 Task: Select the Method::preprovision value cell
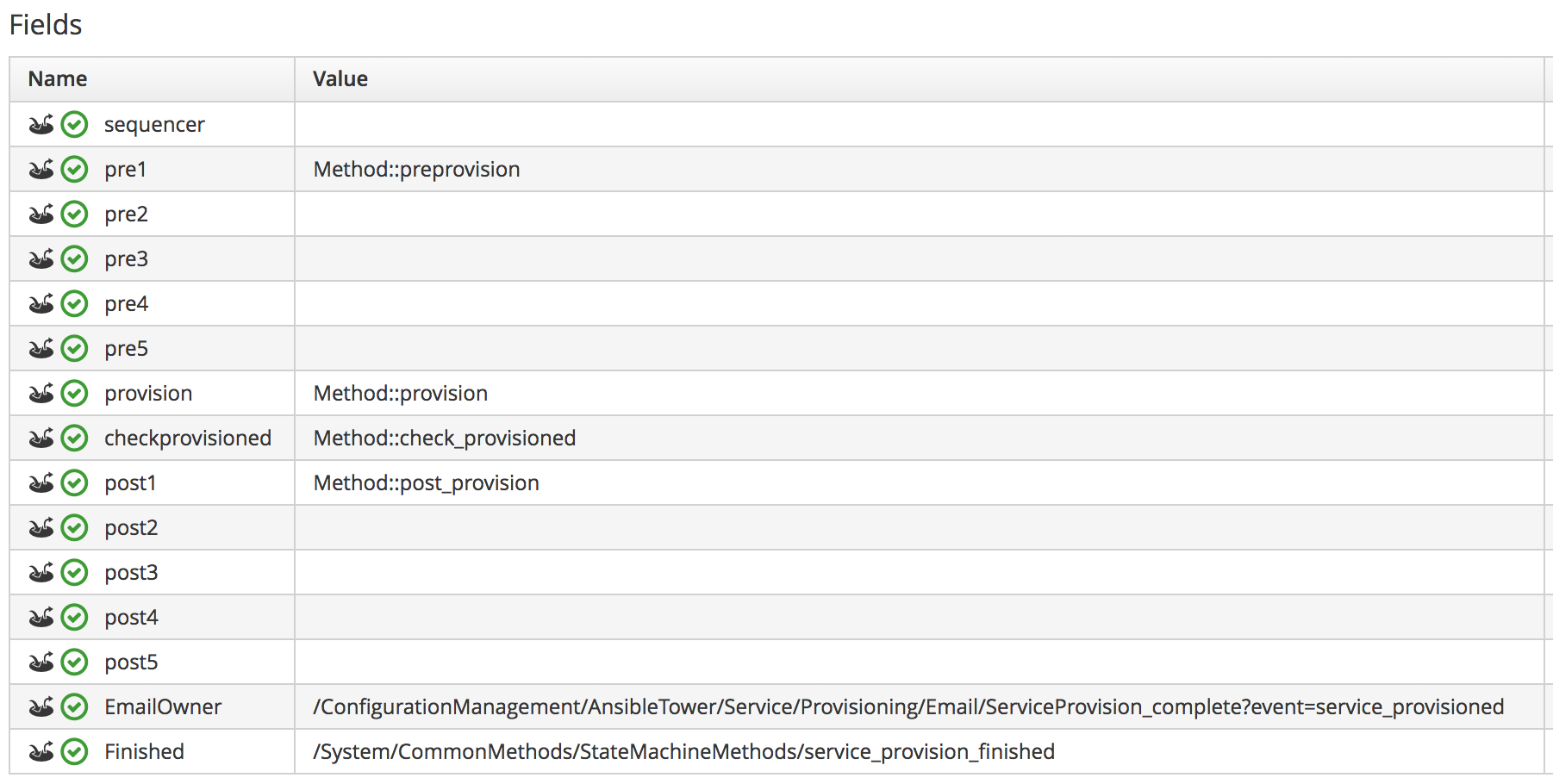[417, 170]
